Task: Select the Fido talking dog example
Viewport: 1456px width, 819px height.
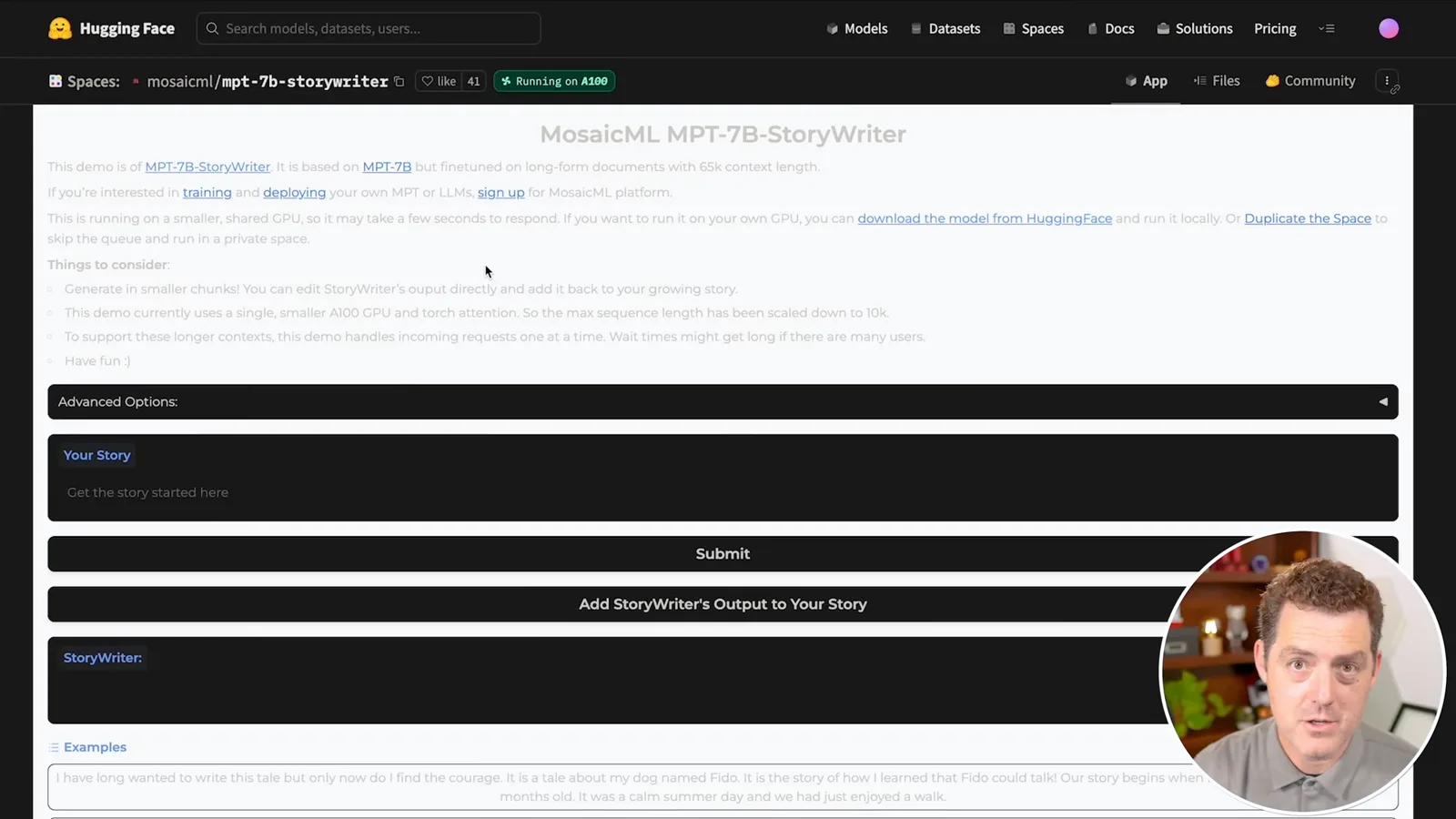Action: point(723,787)
